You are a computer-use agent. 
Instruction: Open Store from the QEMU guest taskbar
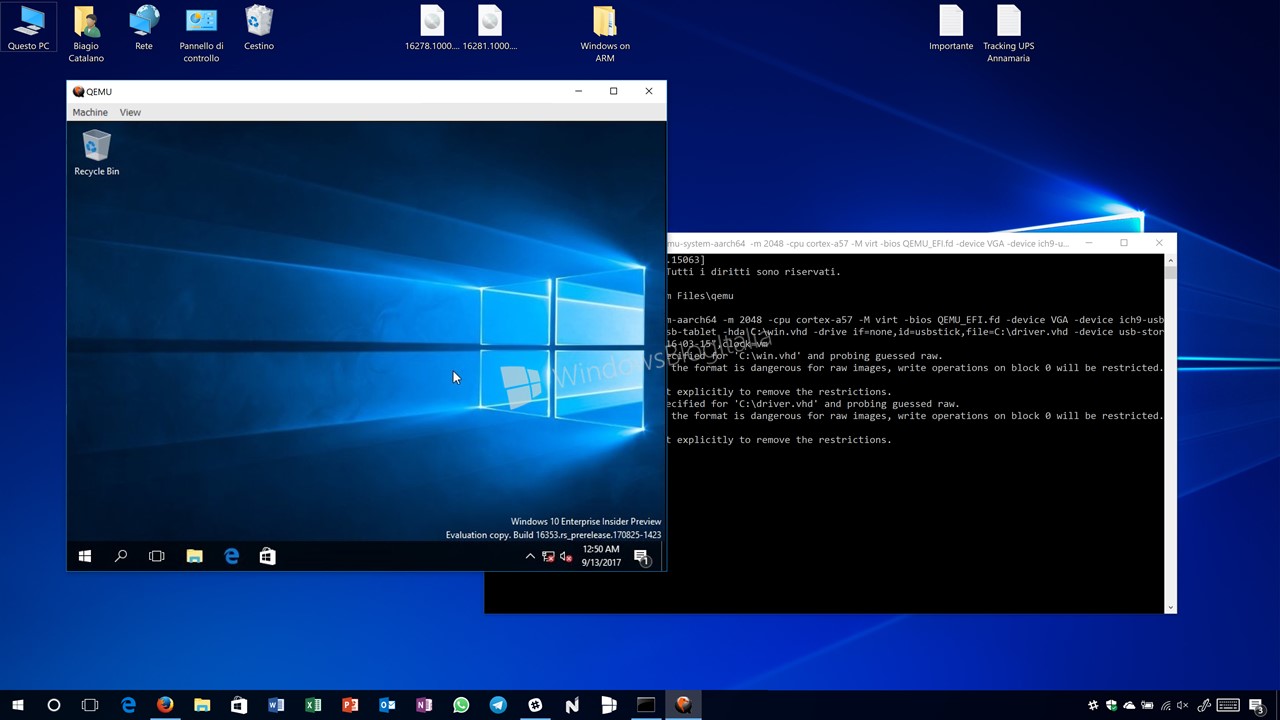pos(267,556)
